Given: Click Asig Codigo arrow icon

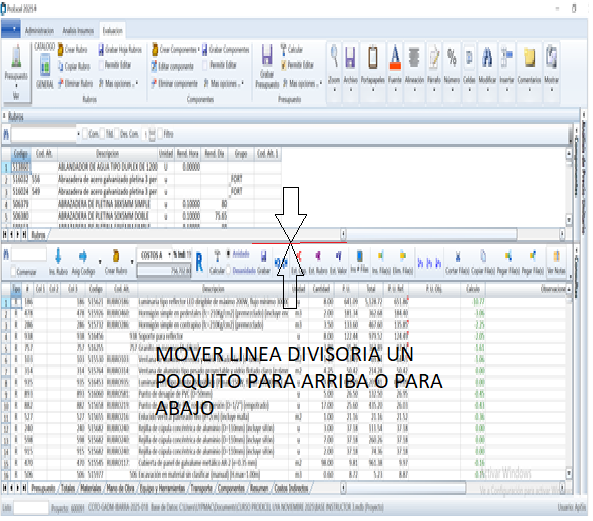Looking at the screenshot, I should 82,256.
